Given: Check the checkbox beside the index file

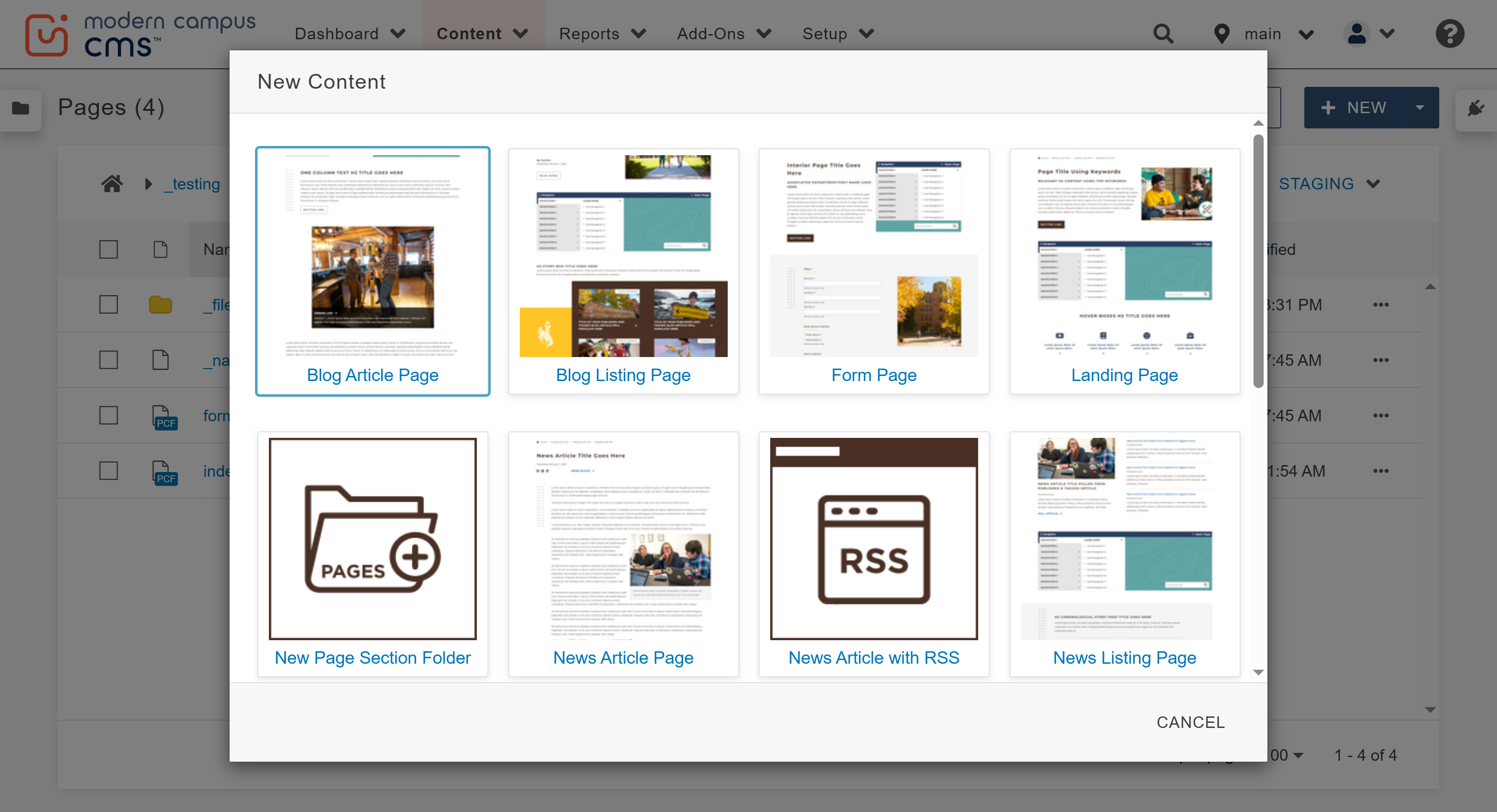Looking at the screenshot, I should point(108,471).
